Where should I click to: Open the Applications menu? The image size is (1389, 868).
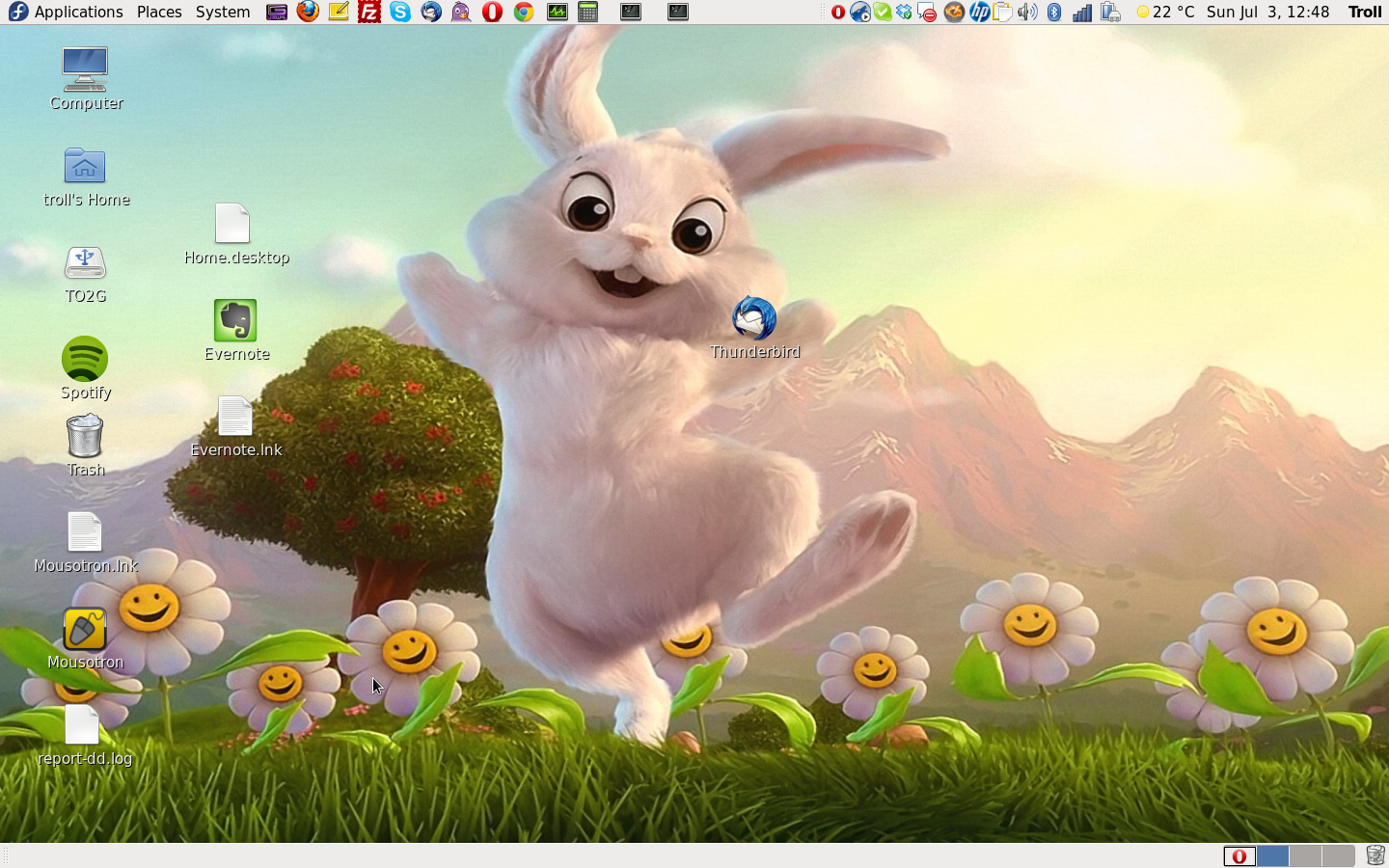tap(66, 12)
